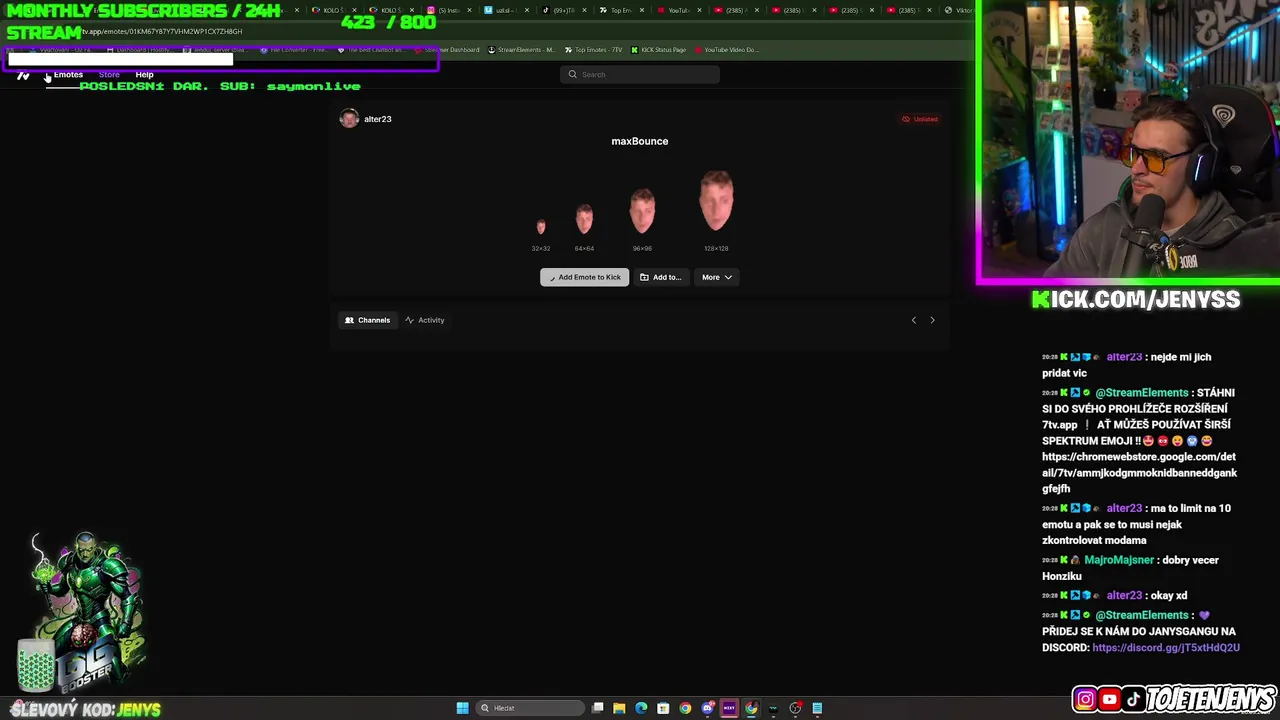Open the alter23 username link
Viewport: 1280px width, 720px height.
[x=378, y=119]
